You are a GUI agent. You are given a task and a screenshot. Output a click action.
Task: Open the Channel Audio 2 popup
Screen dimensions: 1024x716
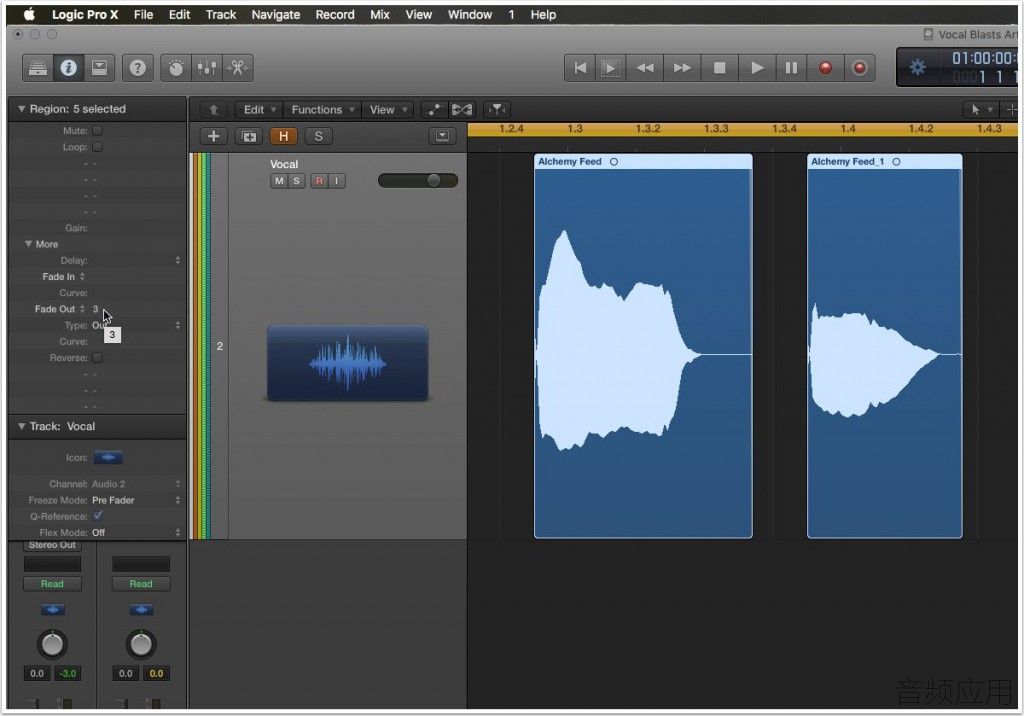pos(136,484)
